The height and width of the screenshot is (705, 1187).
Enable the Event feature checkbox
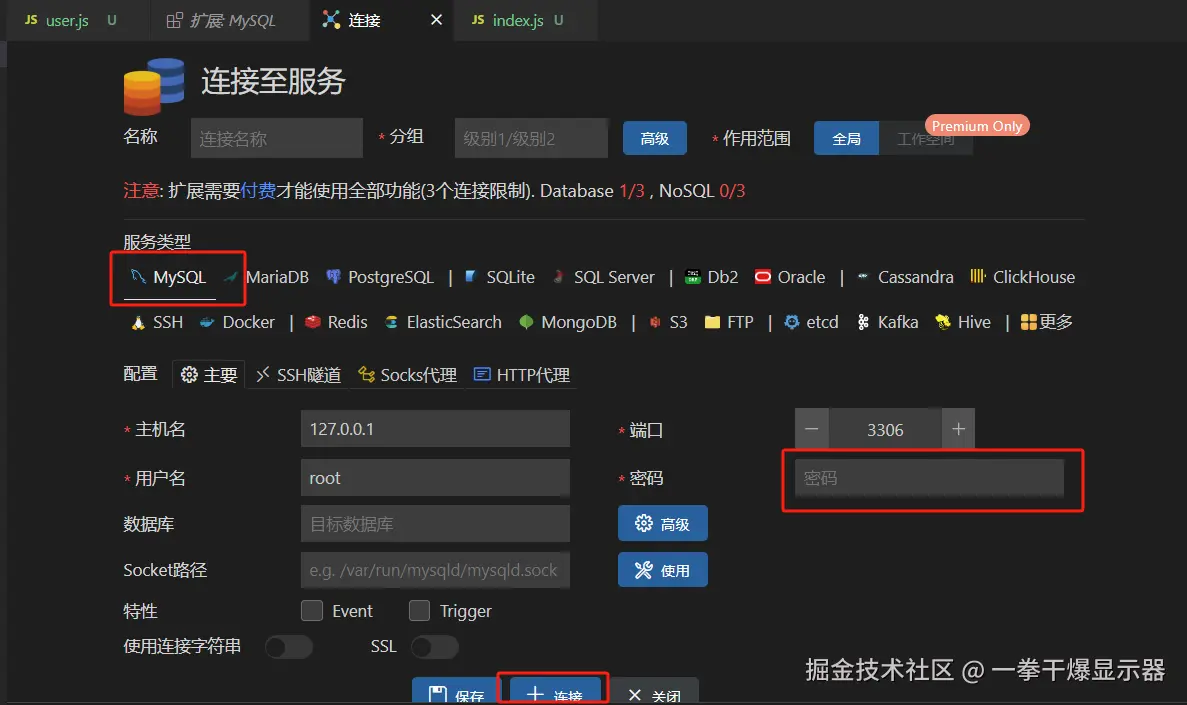click(x=312, y=610)
